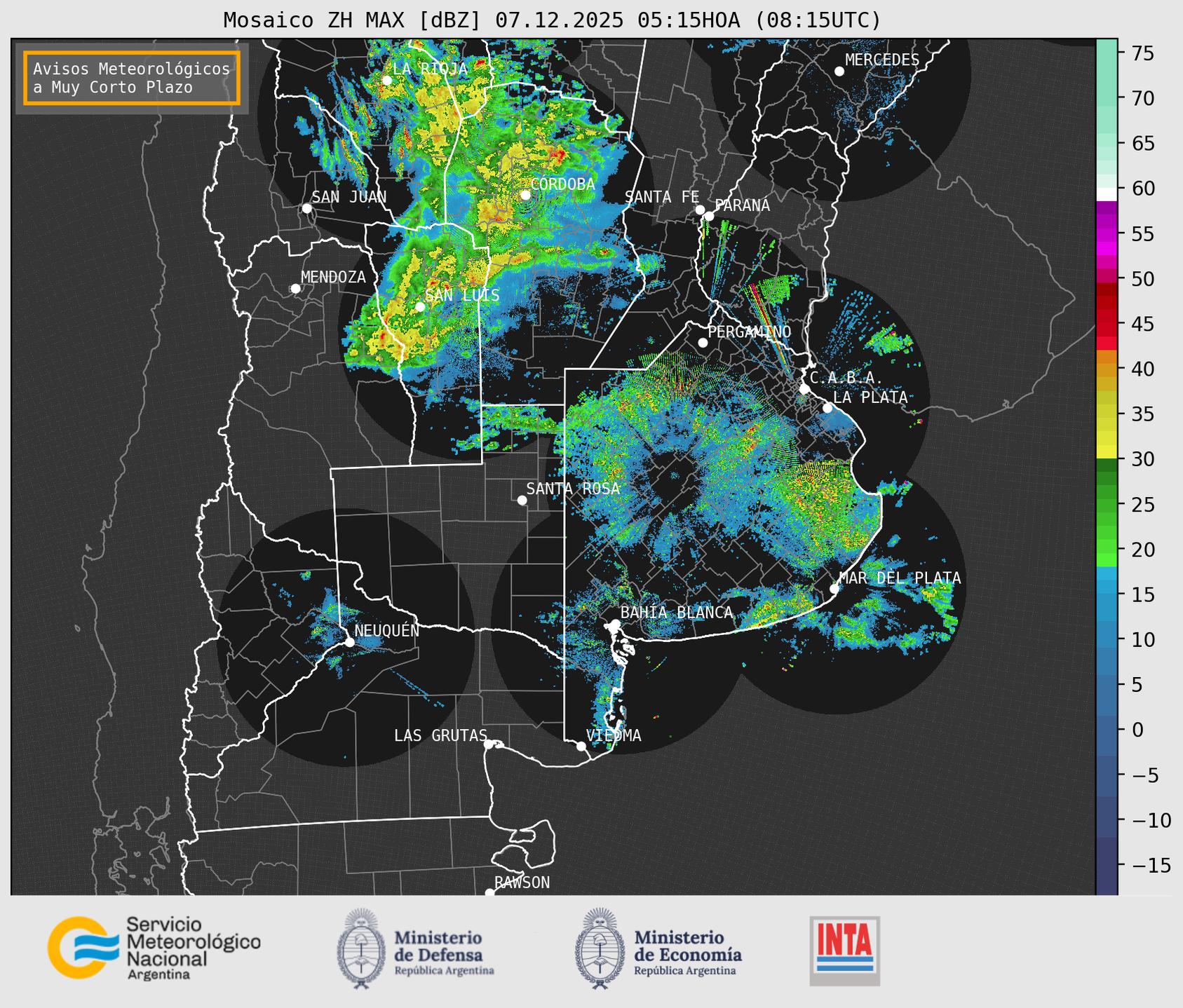Click the −15 value on the colorbar

pyautogui.click(x=1150, y=865)
